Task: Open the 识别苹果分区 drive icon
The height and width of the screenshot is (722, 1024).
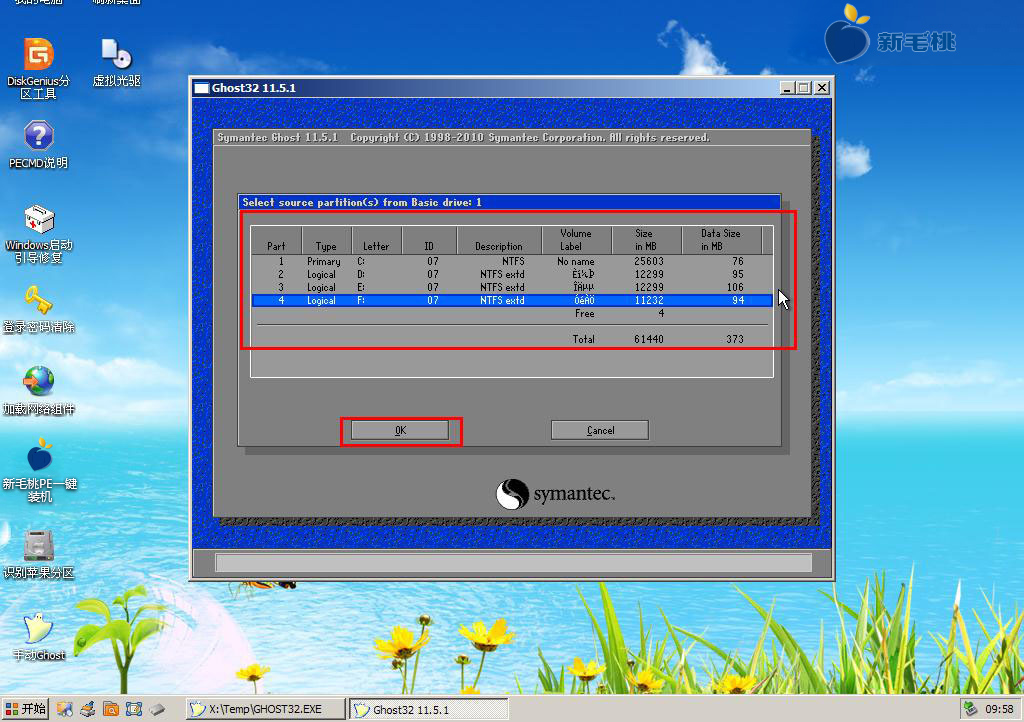Action: (x=39, y=546)
